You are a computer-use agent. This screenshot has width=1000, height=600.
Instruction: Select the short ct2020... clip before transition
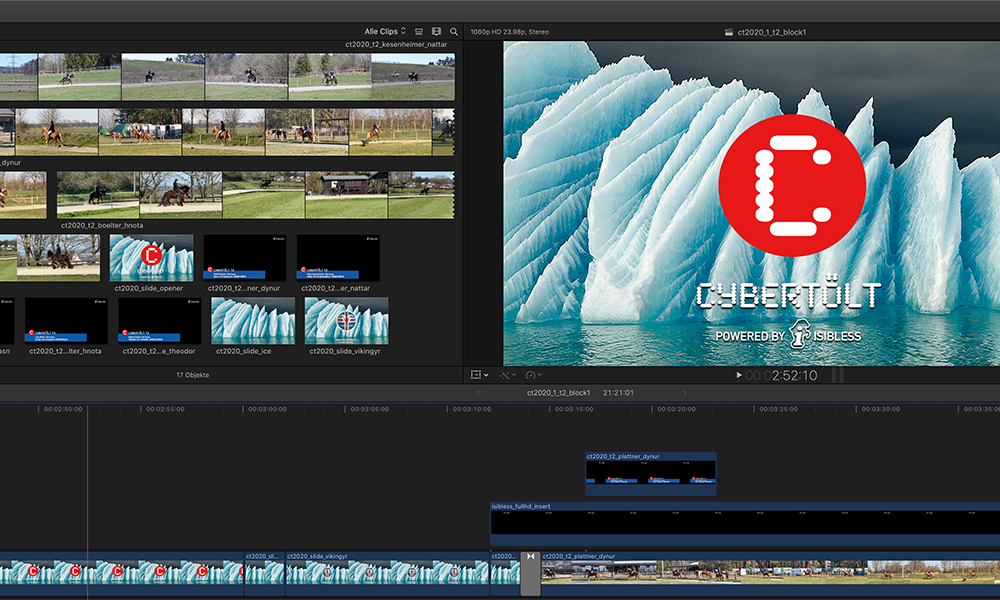click(505, 574)
